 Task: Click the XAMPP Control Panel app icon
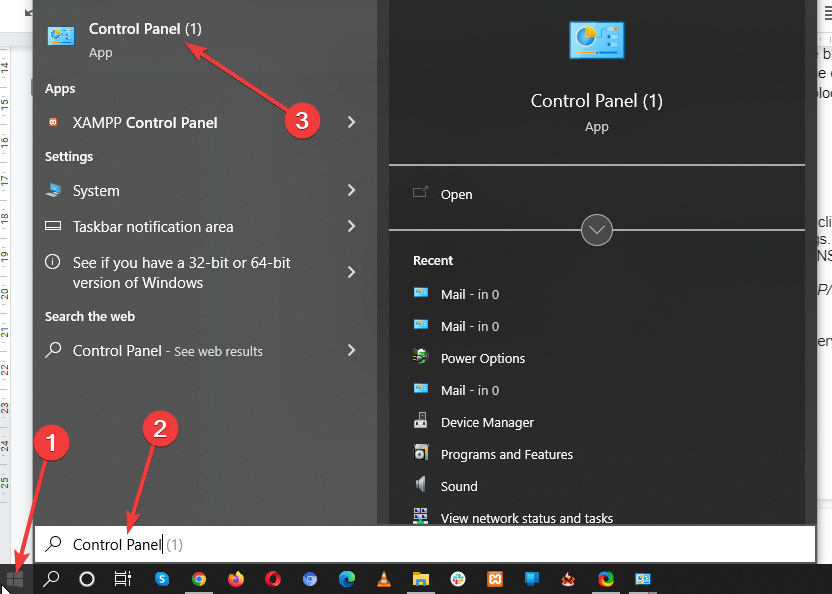(x=53, y=122)
